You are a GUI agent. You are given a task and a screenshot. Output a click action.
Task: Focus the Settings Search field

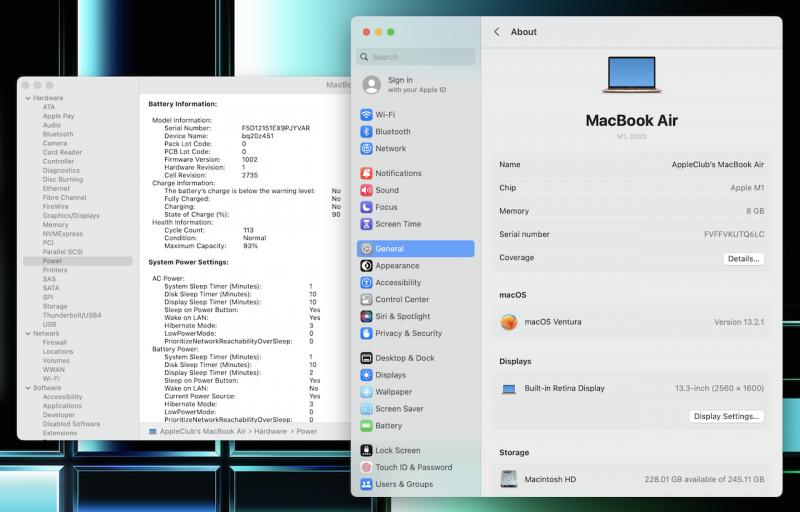416,57
